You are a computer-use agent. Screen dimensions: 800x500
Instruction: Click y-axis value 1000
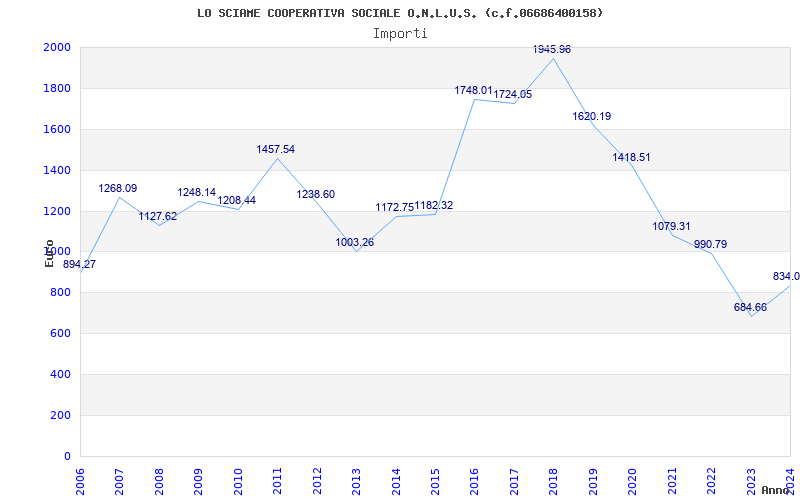(x=57, y=252)
